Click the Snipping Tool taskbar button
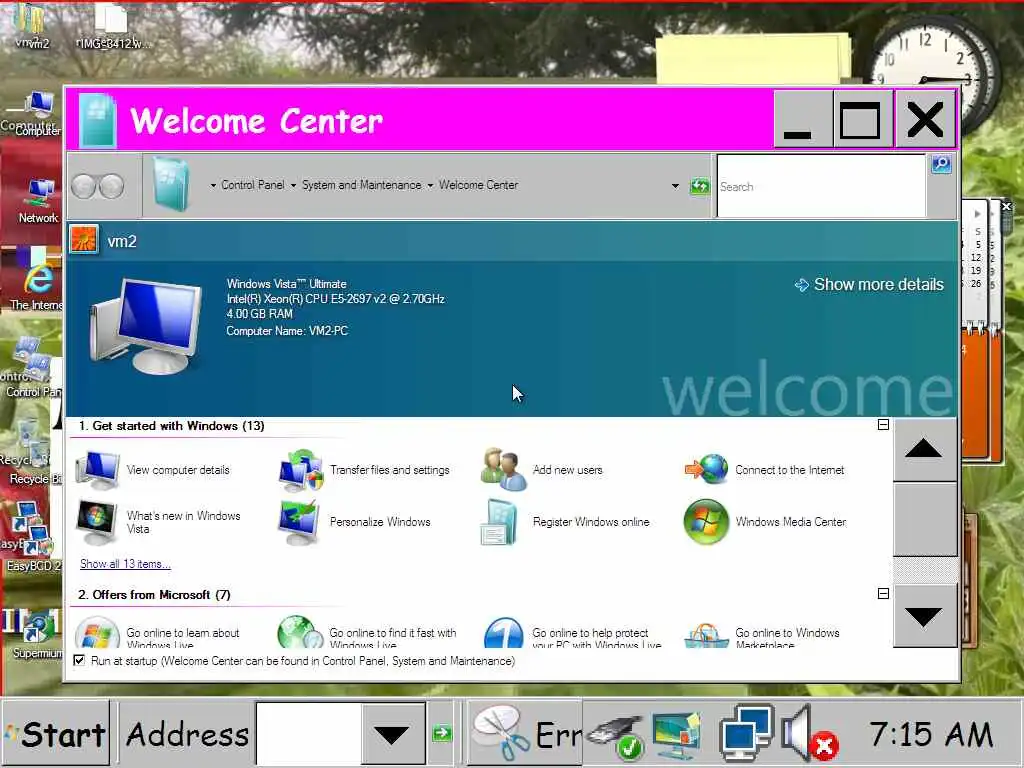Image resolution: width=1024 pixels, height=768 pixels. pyautogui.click(x=526, y=733)
